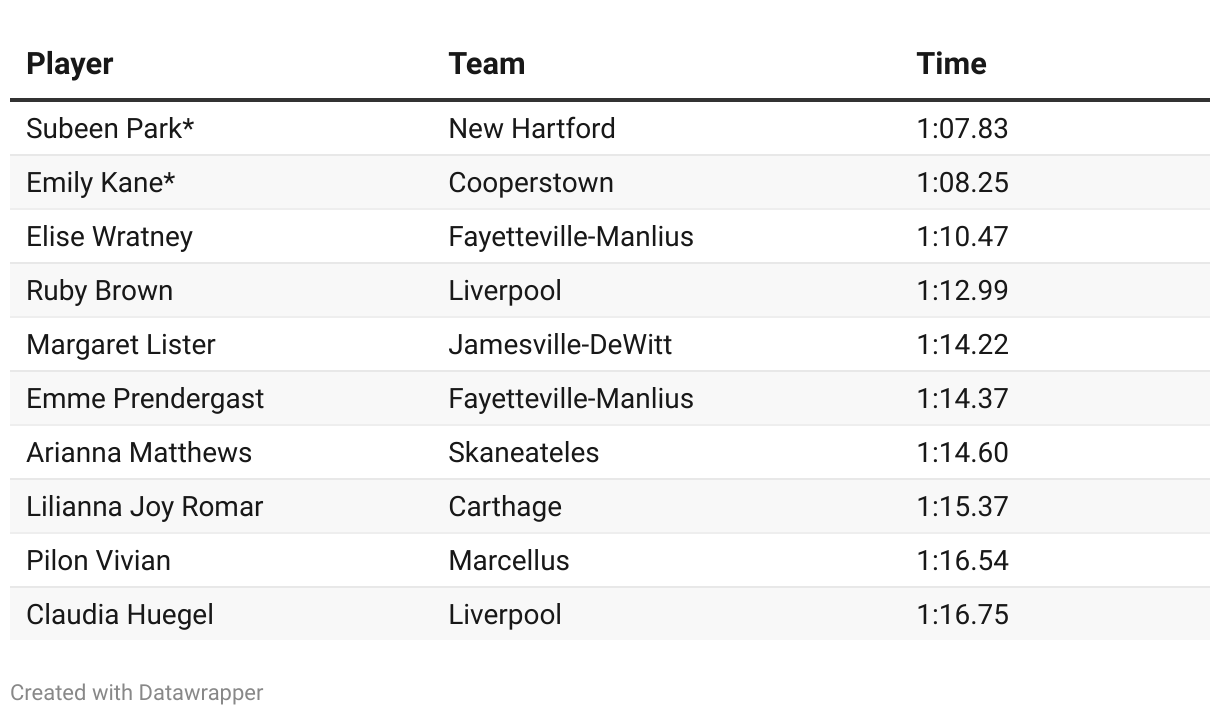
Task: Click Ruby Brown's time of 1:12.99
Action: pyautogui.click(x=962, y=291)
